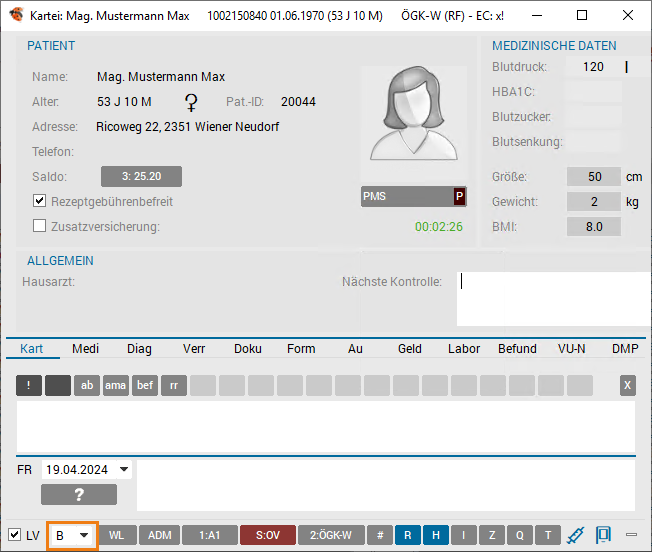Click the BMI field showing 8.0
The width and height of the screenshot is (652, 552).
click(594, 227)
